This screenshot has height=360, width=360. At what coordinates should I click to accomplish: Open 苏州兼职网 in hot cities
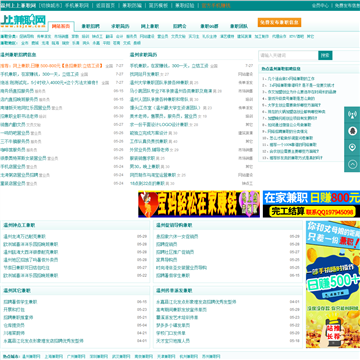(211, 356)
